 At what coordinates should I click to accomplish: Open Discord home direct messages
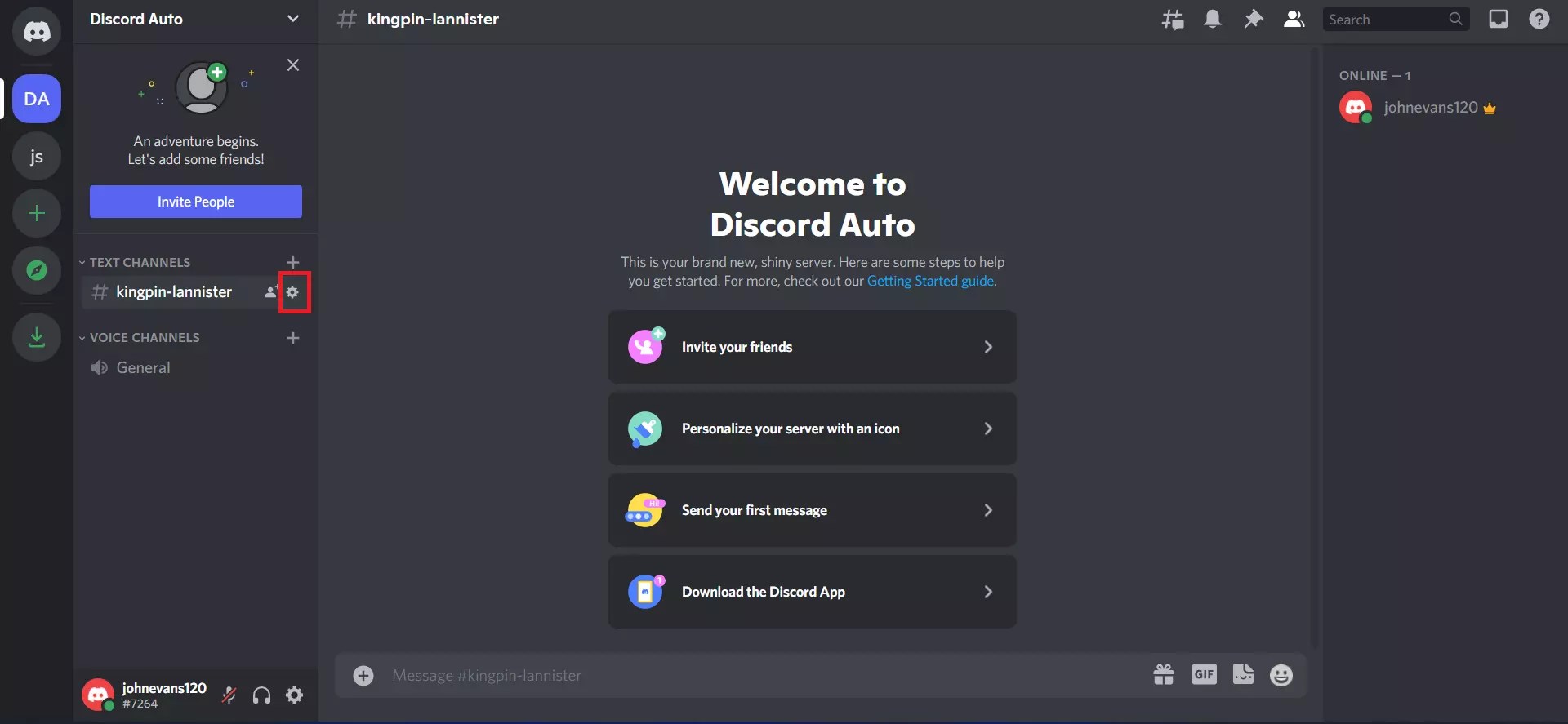pyautogui.click(x=37, y=31)
